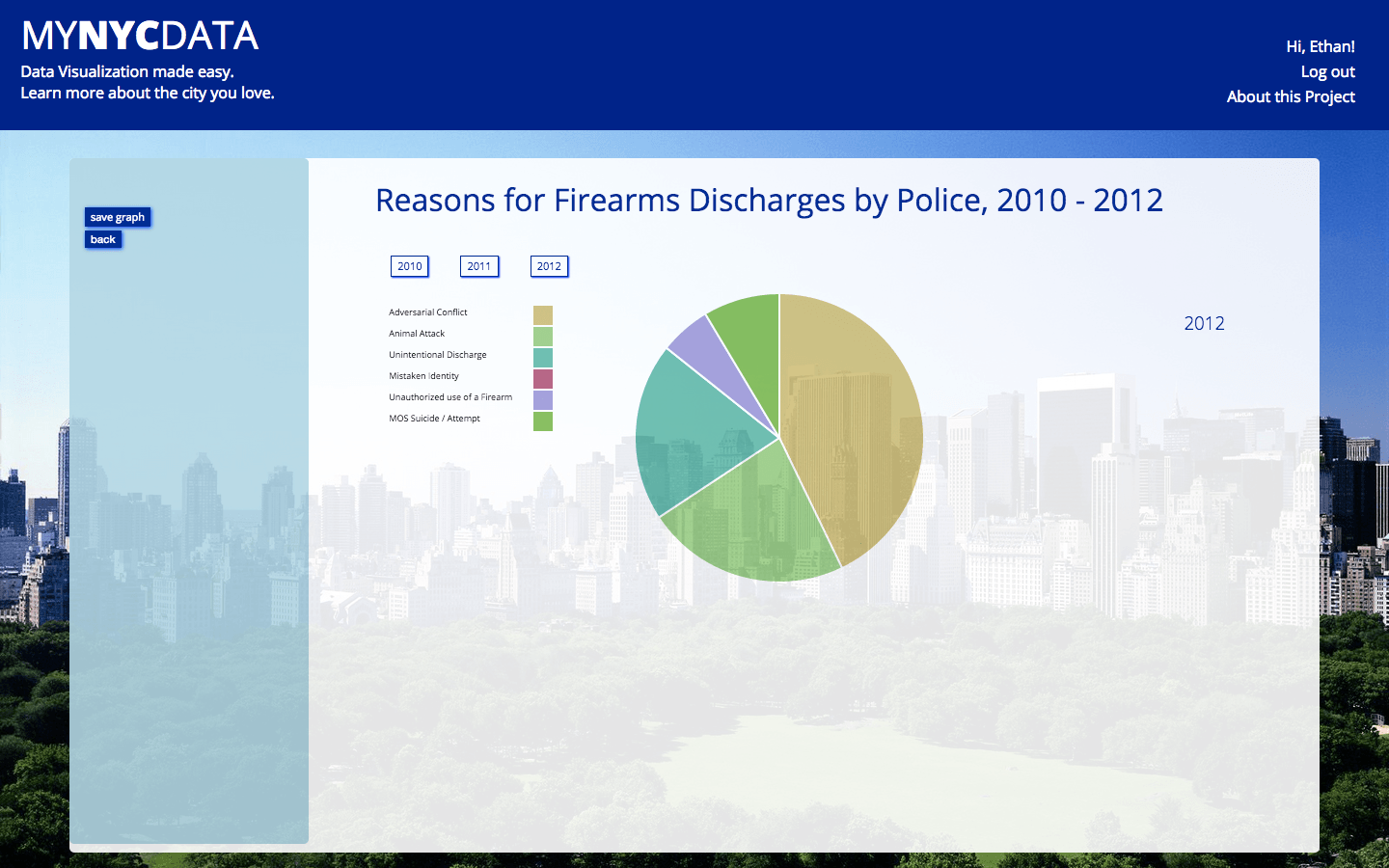The width and height of the screenshot is (1389, 868).
Task: Click the 2012 year label beside chart
Action: coord(1204,324)
